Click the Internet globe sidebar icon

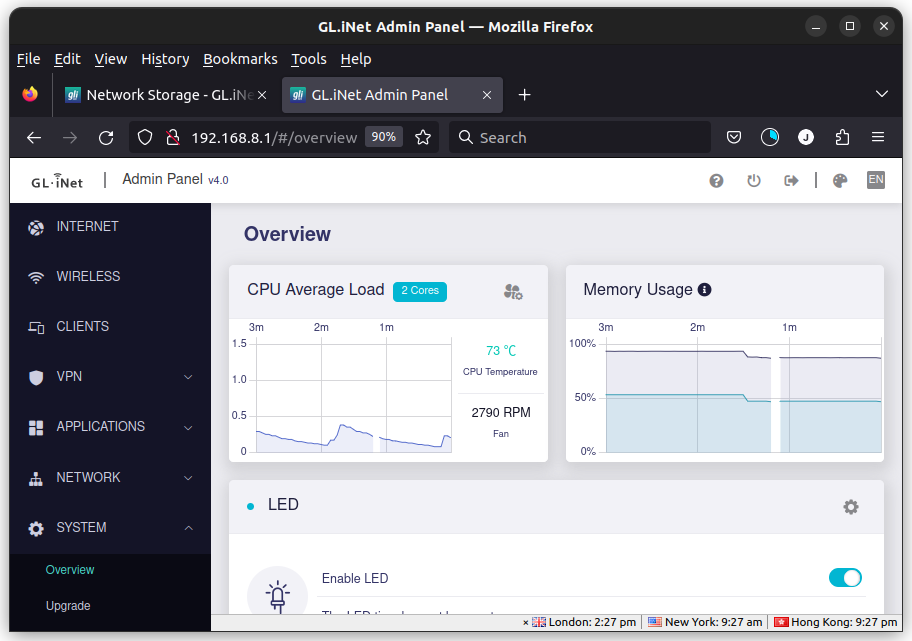click(x=36, y=228)
